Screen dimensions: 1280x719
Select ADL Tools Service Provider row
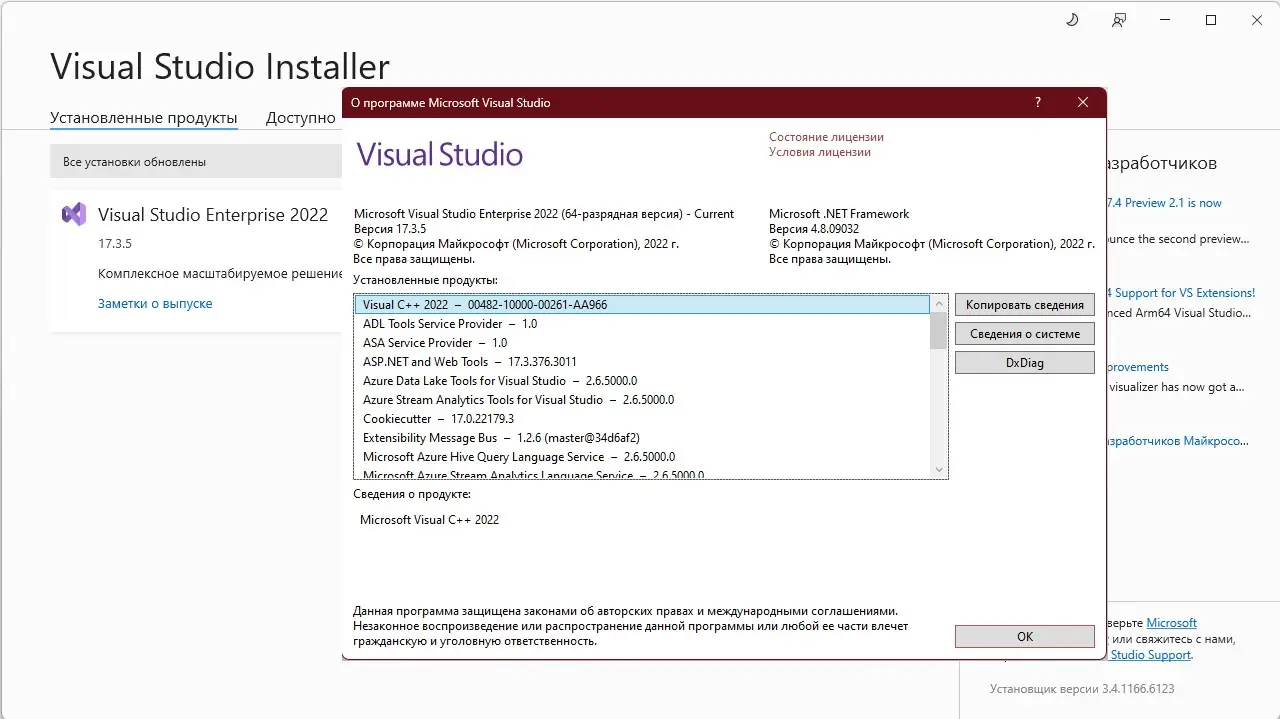tap(642, 324)
